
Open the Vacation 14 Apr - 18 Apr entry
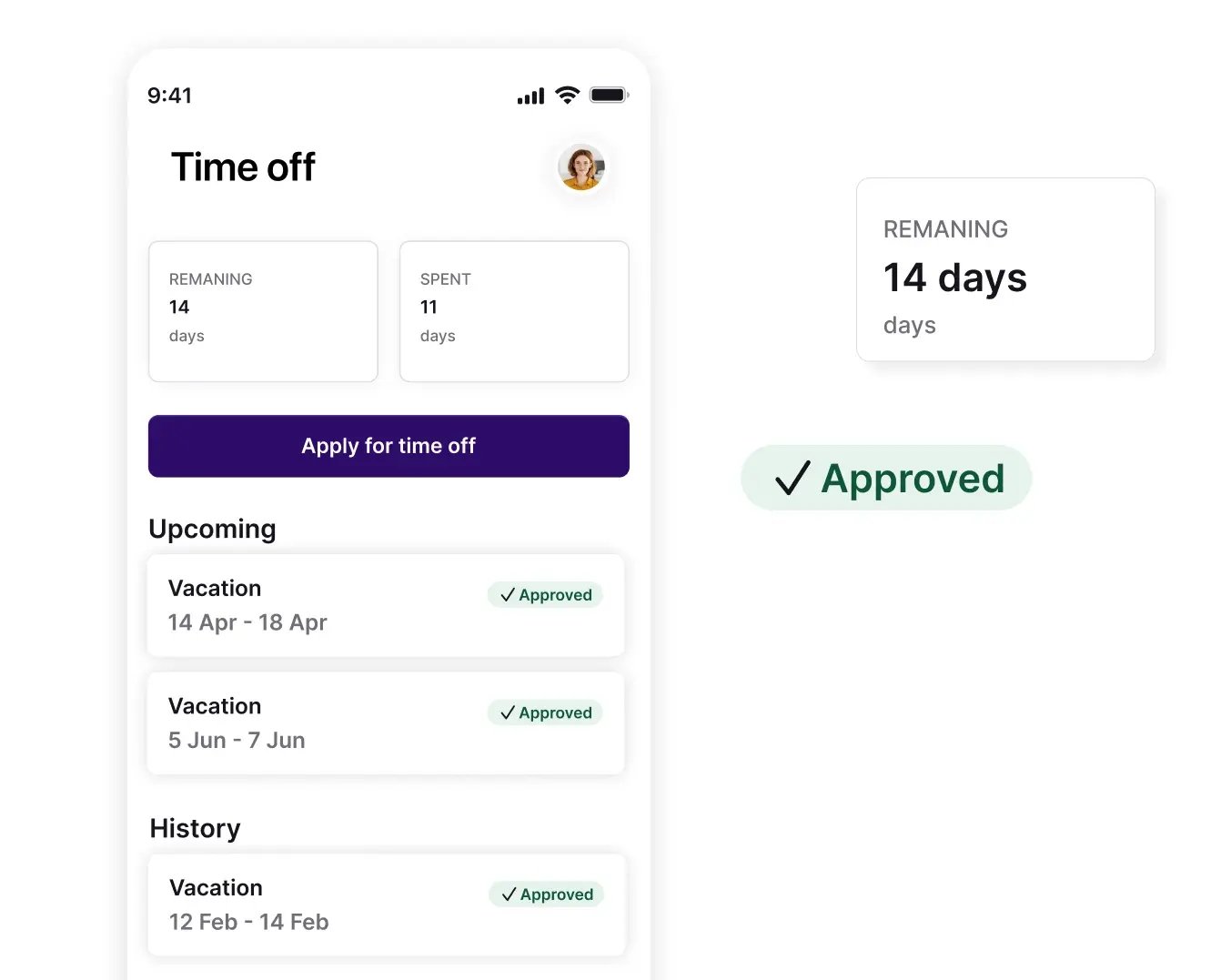point(386,605)
